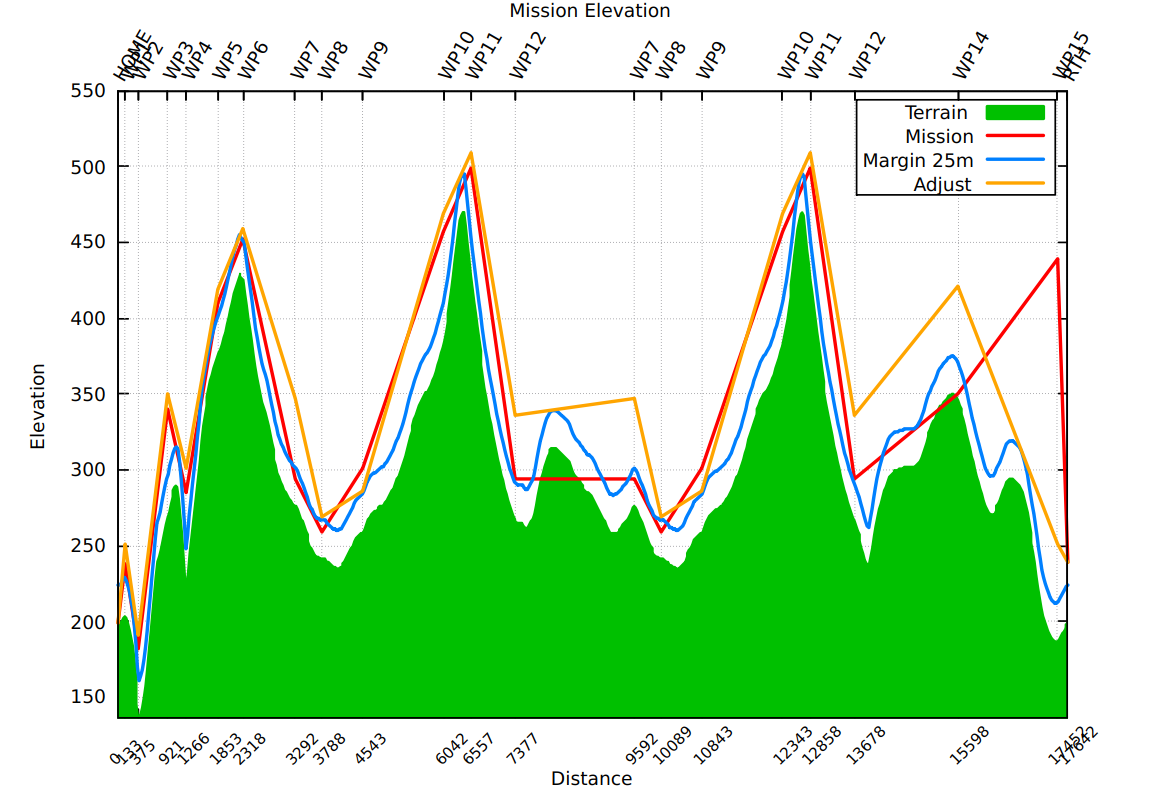Click the WP5 waypoint label
Screen dimensions: 1158x791
[x=227, y=61]
